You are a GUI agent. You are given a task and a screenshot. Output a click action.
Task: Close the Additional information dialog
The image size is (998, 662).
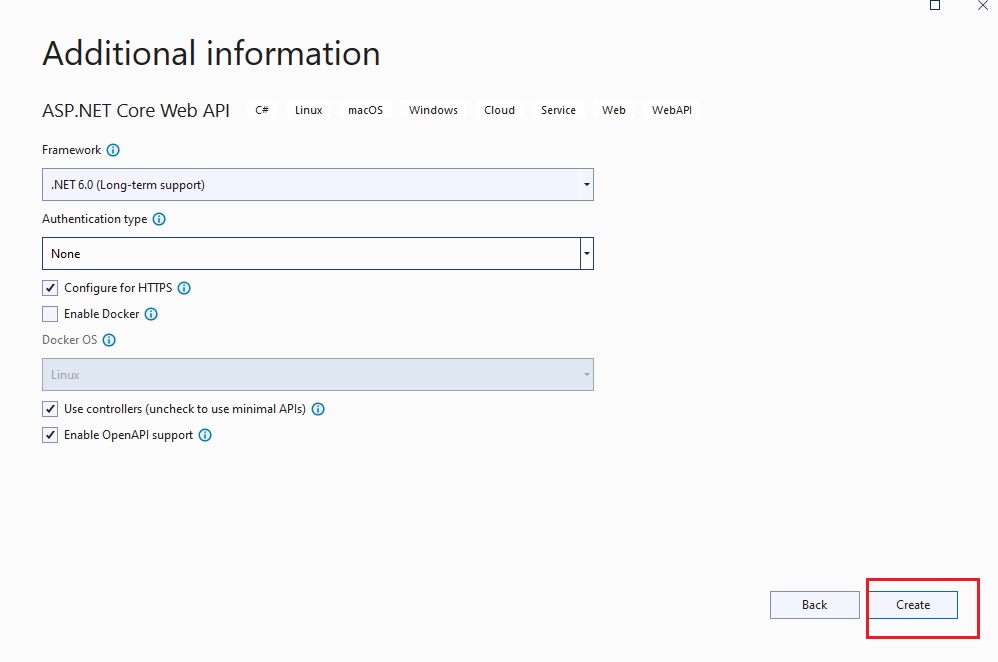pos(983,6)
